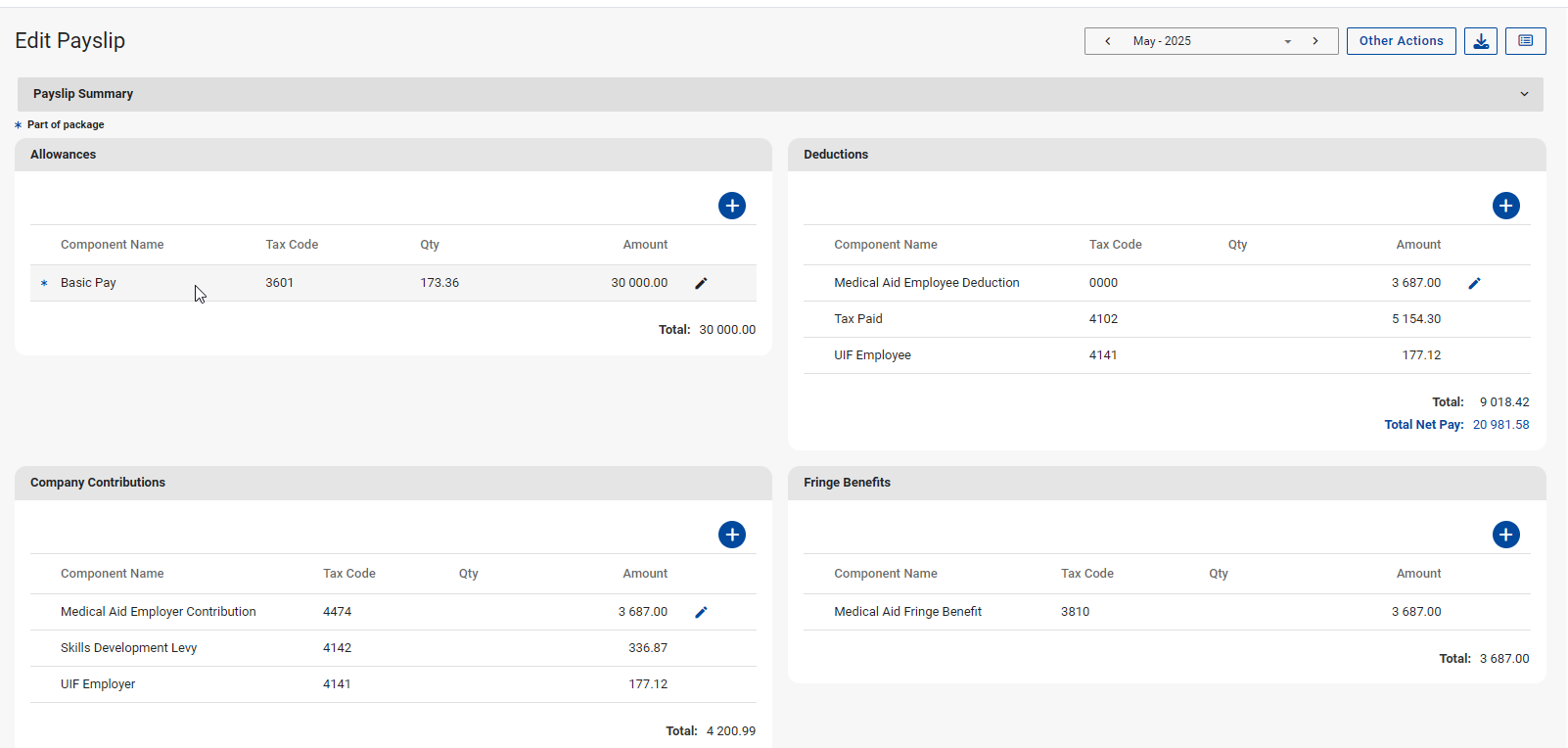Add a new allowance with plus icon
The image size is (1568, 748).
tap(731, 206)
